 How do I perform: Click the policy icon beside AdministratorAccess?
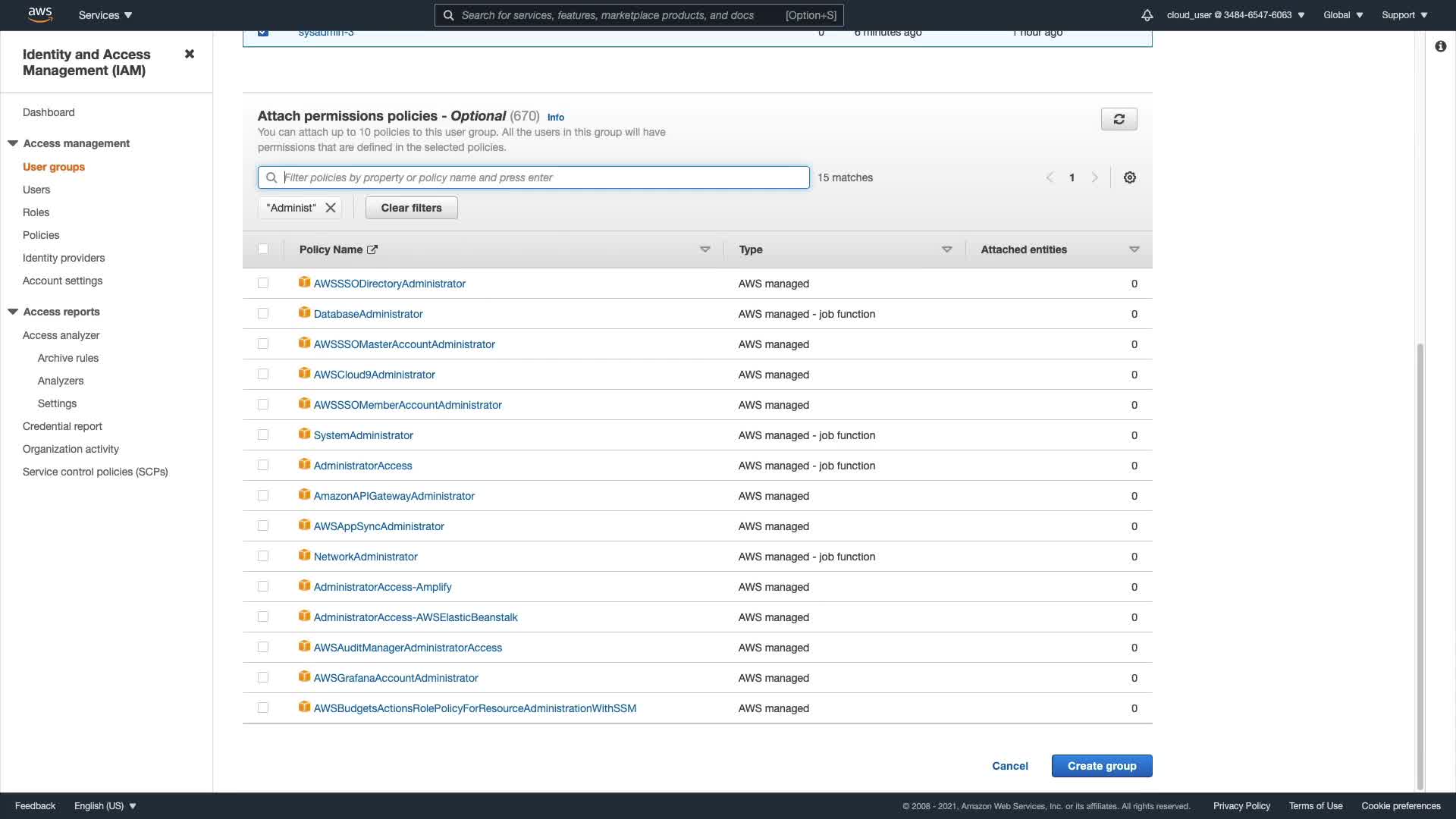tap(304, 465)
